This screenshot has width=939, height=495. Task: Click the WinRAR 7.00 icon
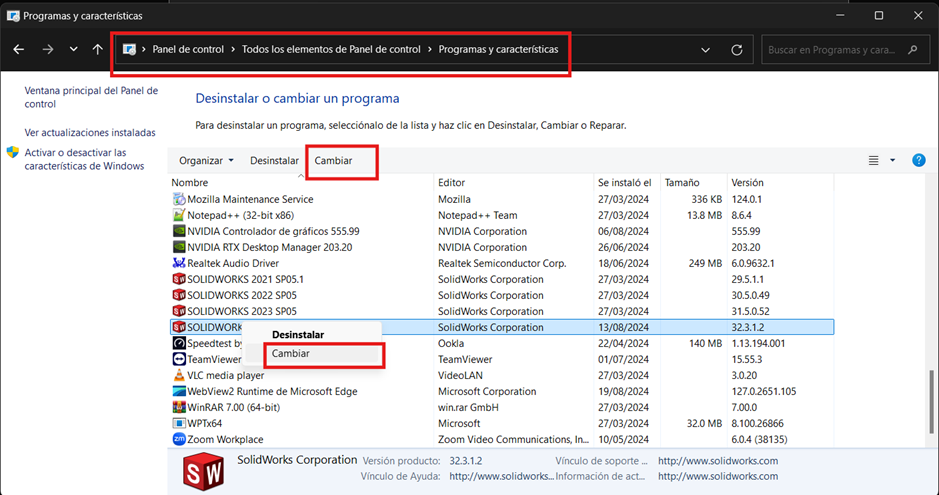(178, 408)
